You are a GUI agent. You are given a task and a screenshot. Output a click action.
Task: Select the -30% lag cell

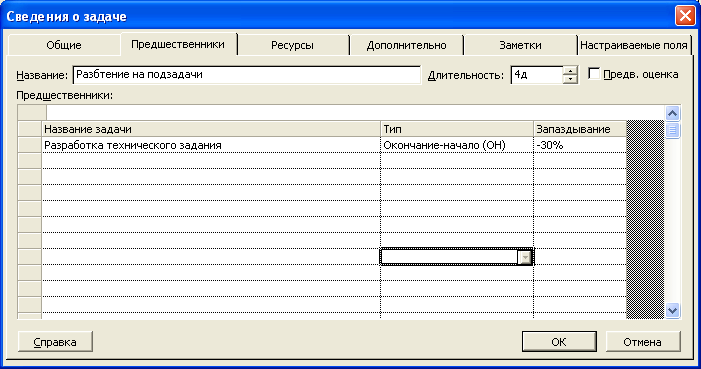580,145
